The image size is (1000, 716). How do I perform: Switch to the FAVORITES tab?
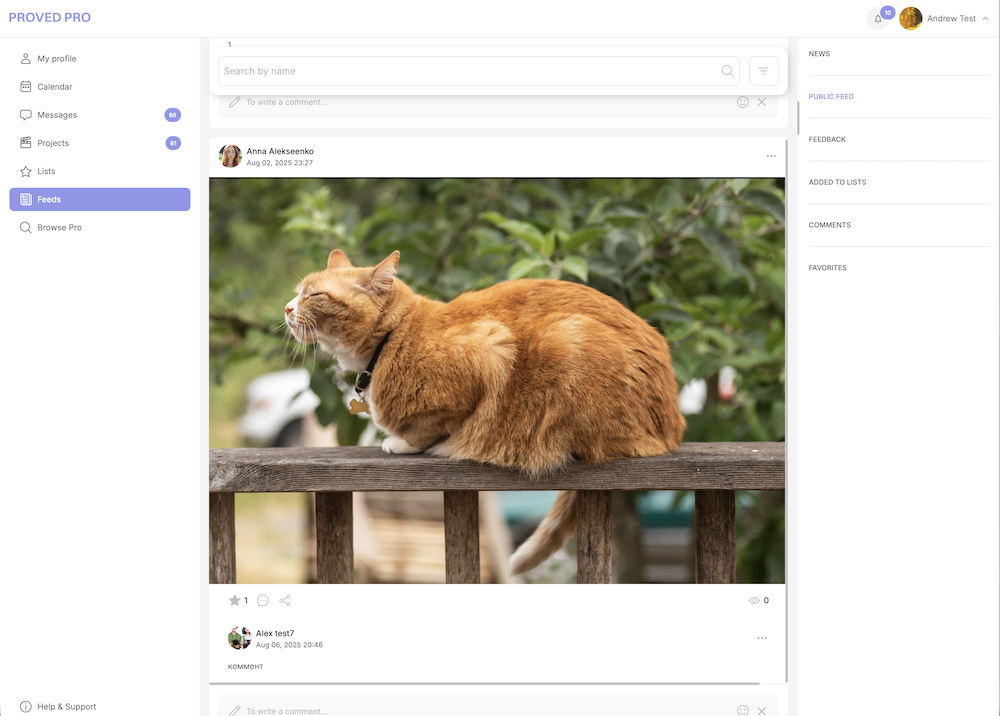827,268
